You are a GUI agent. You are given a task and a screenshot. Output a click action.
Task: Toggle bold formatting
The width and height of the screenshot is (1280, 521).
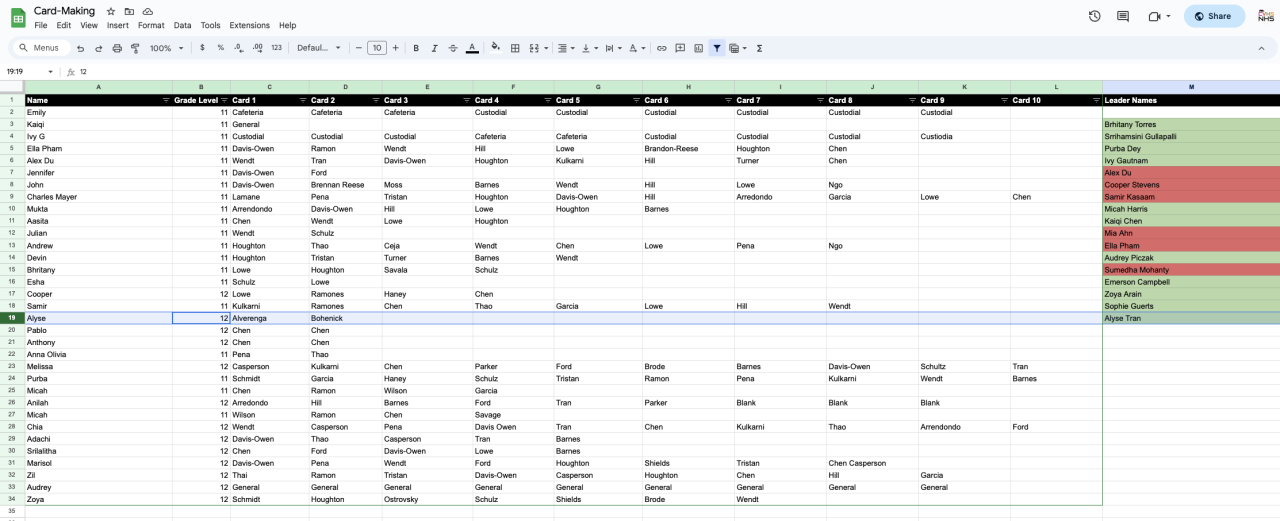416,48
